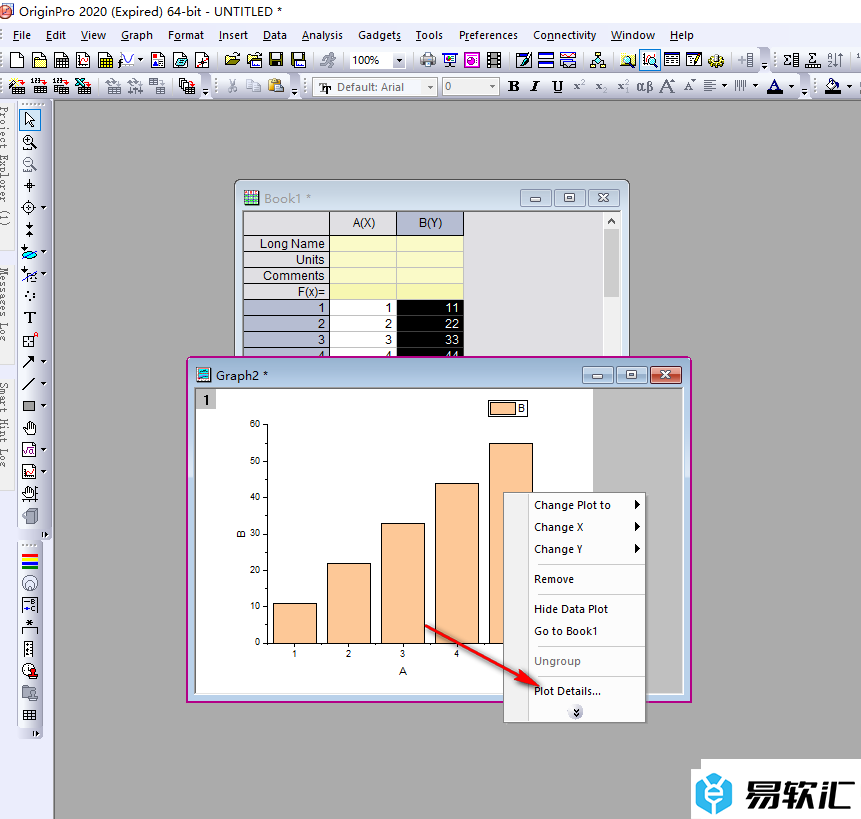Click the Comments row label in Book1
861x819 pixels.
point(287,276)
